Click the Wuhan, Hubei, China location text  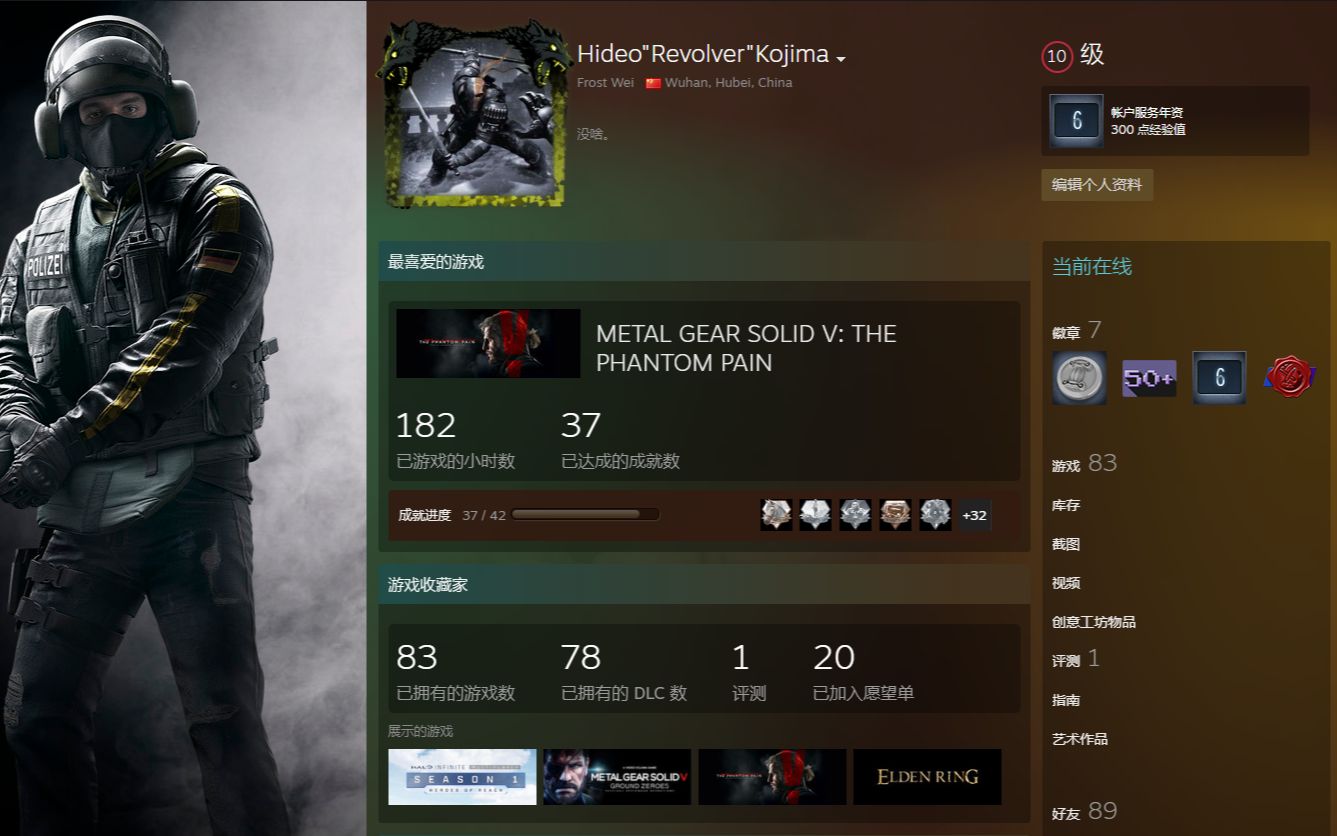728,83
